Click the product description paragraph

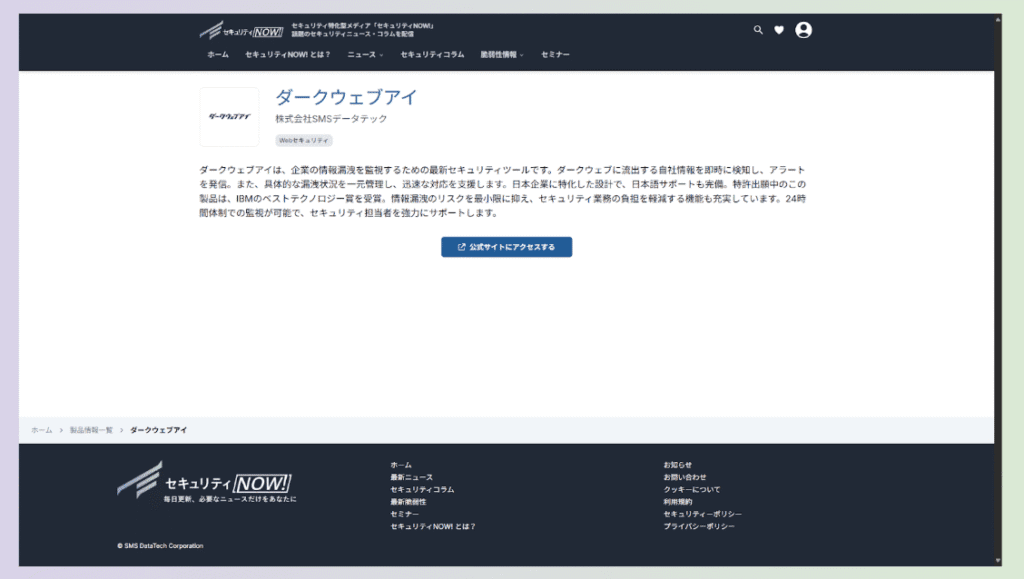point(502,191)
